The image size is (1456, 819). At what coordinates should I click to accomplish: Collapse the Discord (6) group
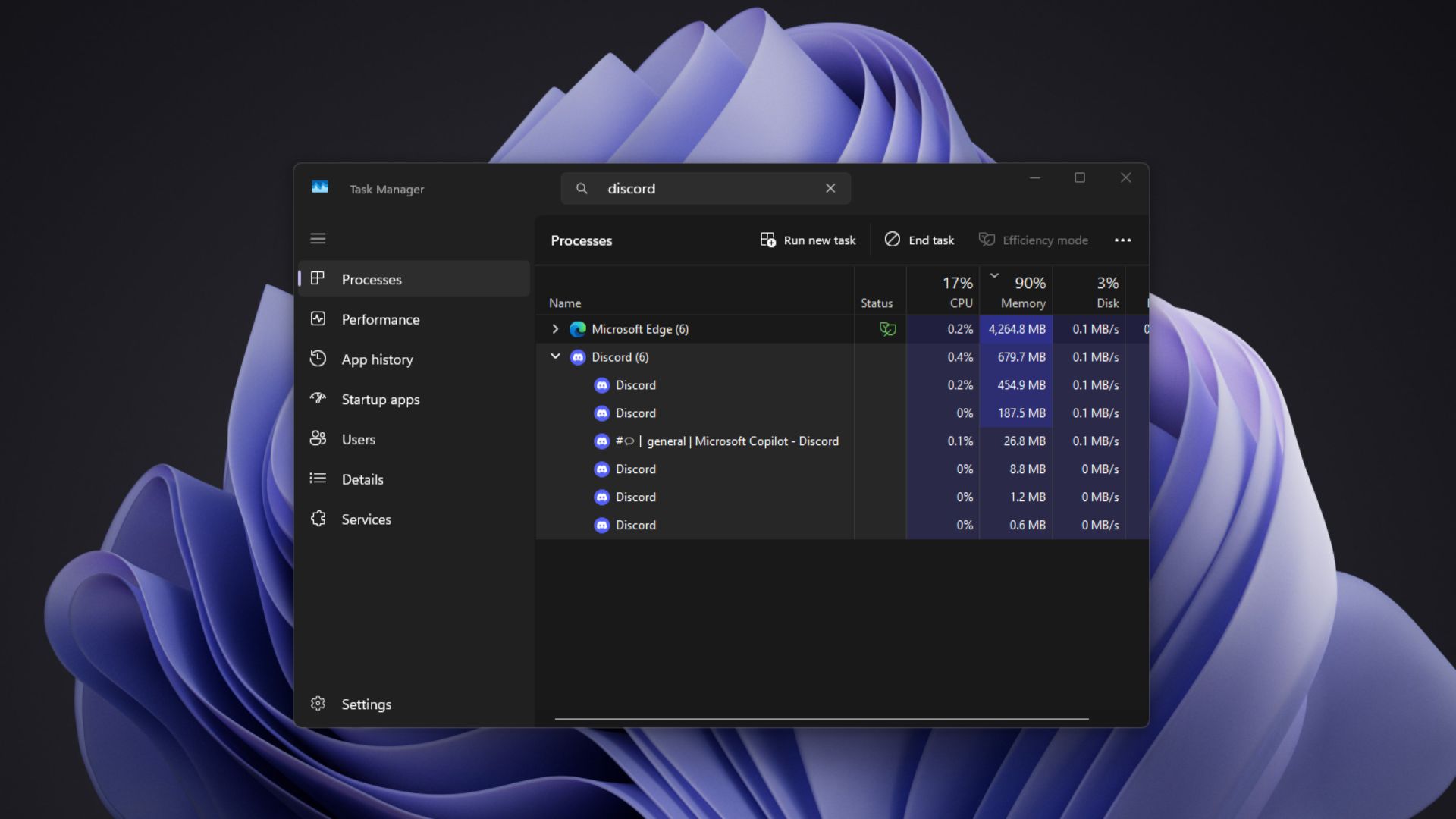555,356
